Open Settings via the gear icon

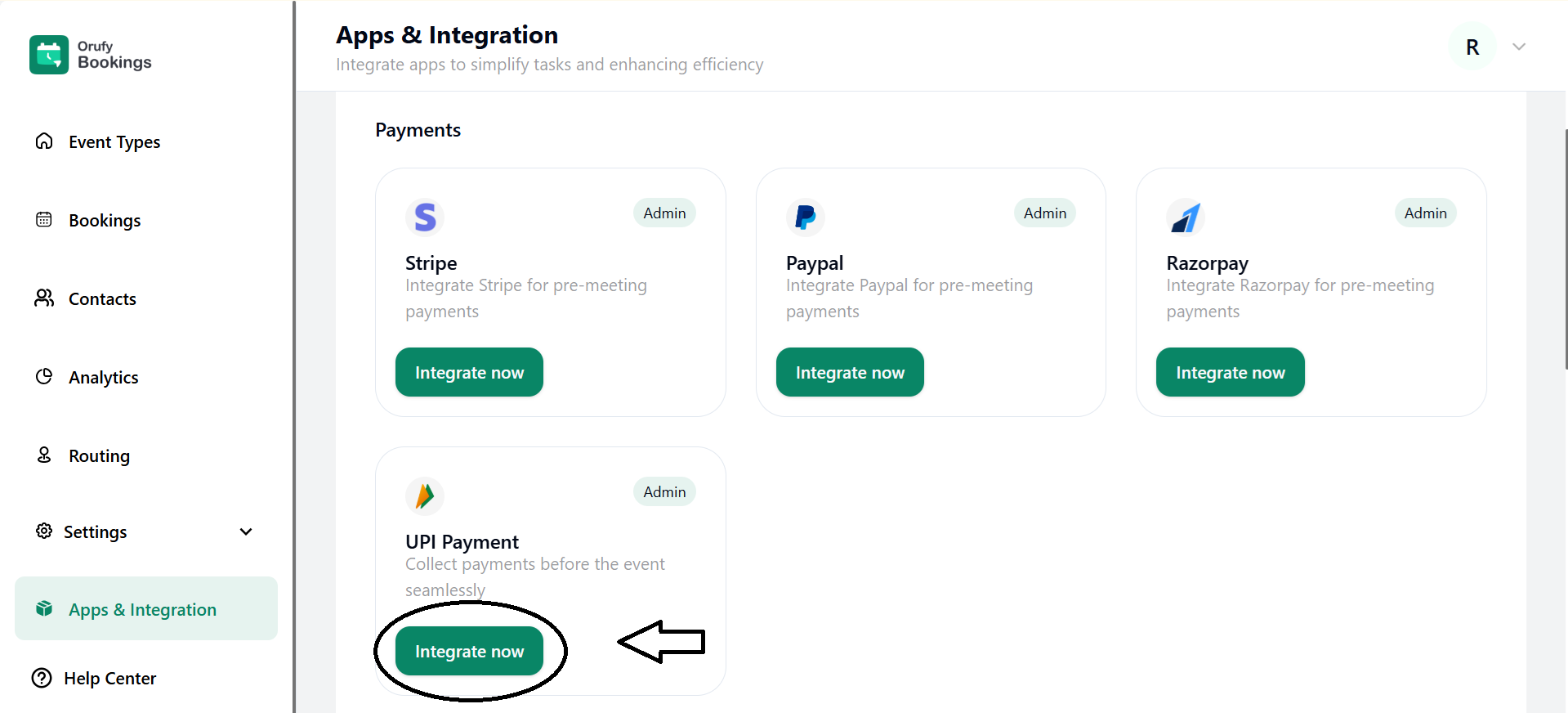click(44, 531)
